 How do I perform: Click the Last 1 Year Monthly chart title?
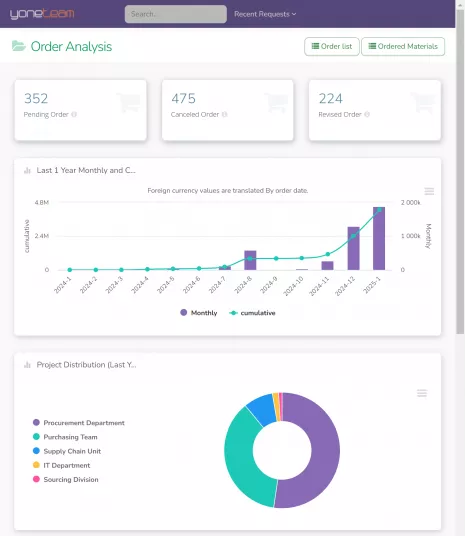click(86, 170)
